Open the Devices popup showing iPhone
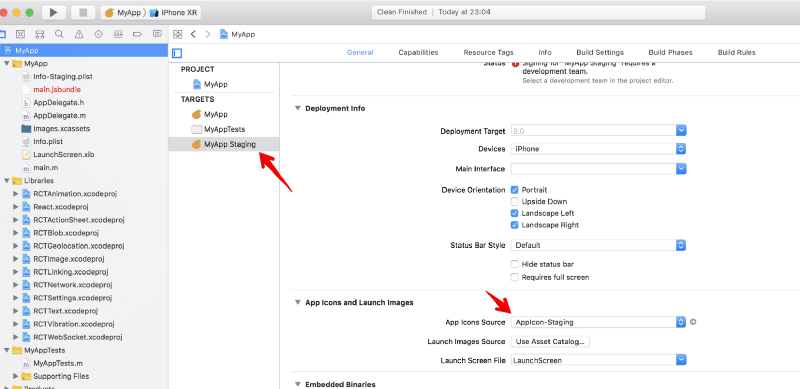 (598, 149)
